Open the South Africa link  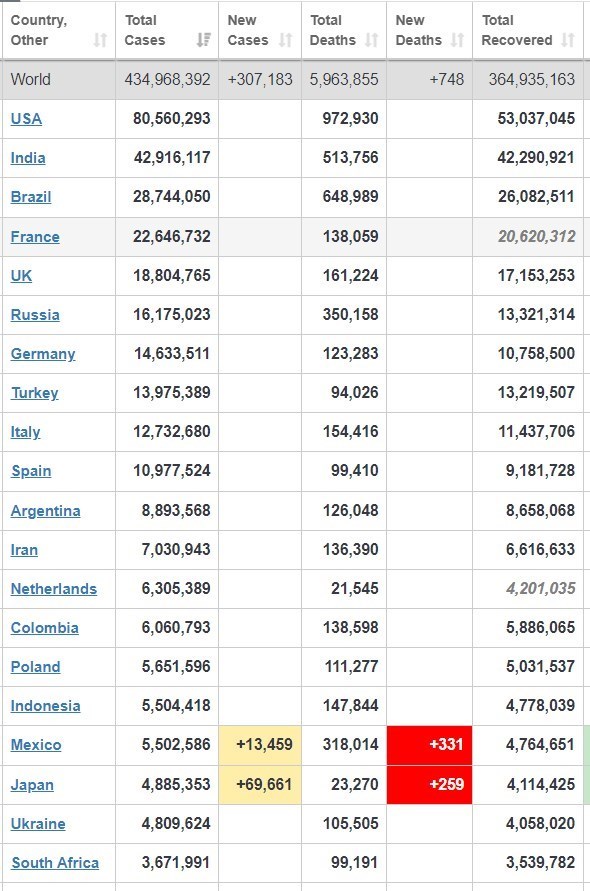[x=55, y=863]
